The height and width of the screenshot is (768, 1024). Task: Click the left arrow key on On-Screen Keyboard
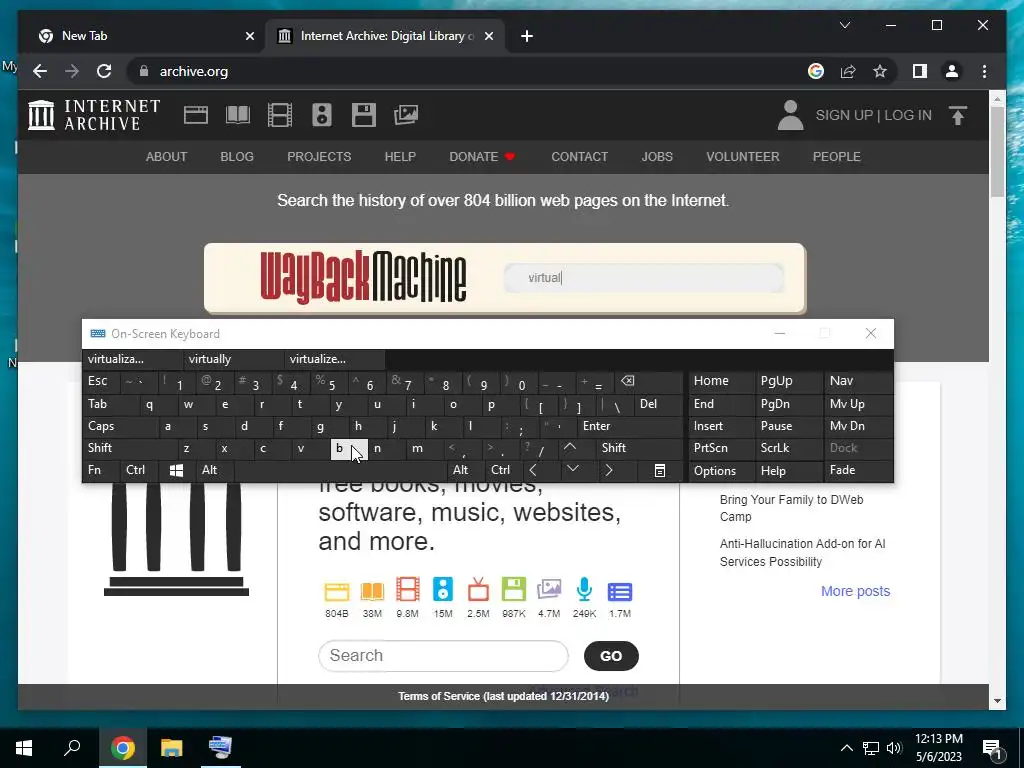(534, 470)
